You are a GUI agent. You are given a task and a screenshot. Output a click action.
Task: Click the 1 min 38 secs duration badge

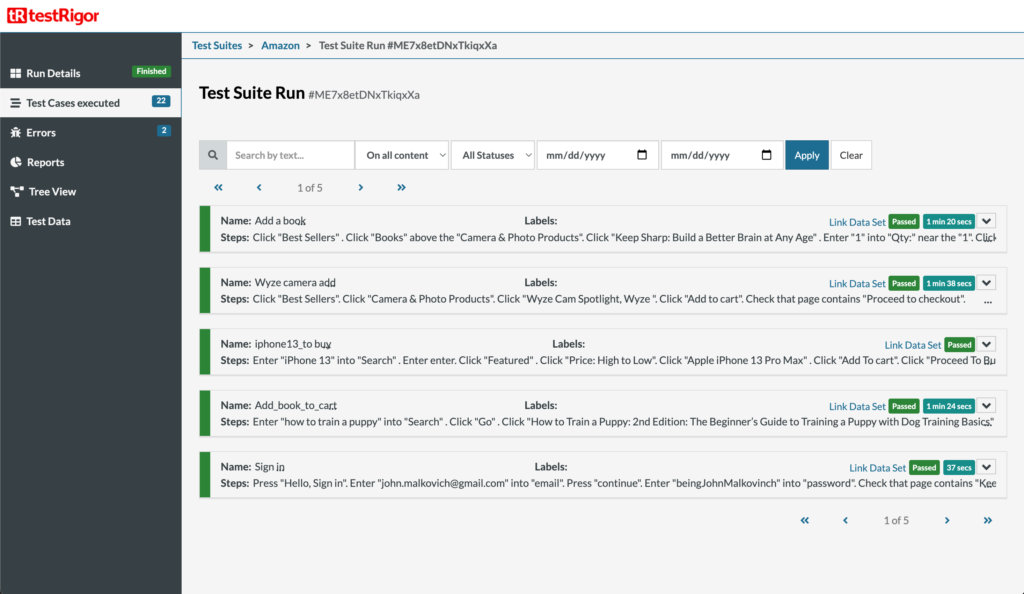click(948, 283)
